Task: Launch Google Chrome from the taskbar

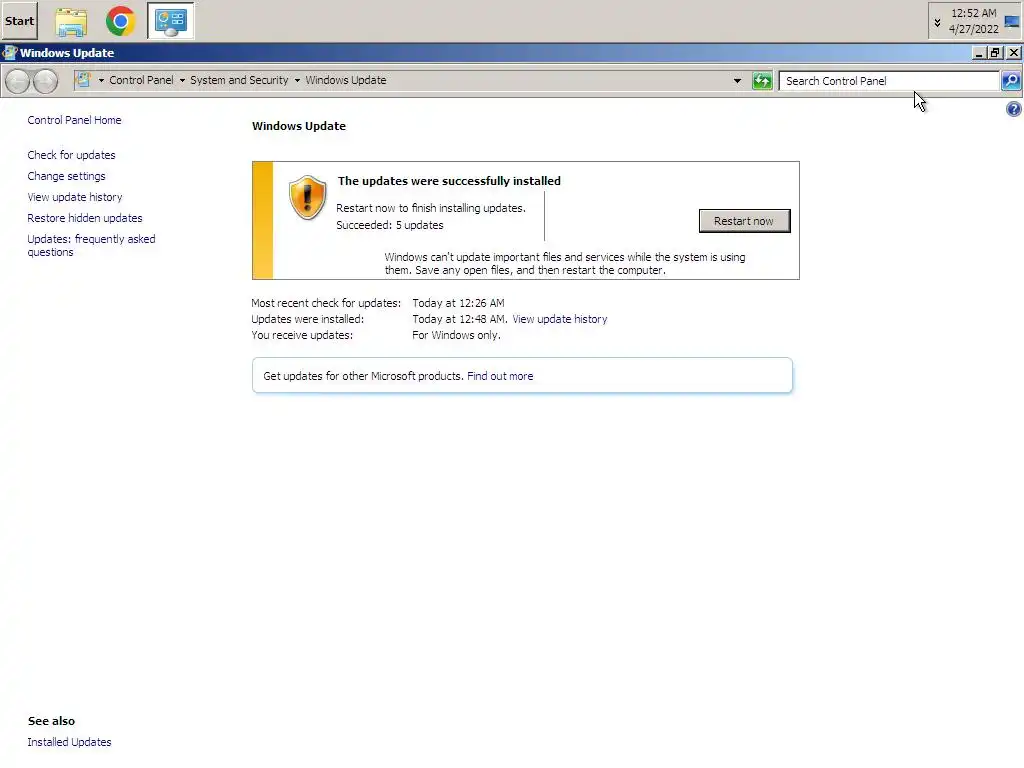Action: (121, 21)
